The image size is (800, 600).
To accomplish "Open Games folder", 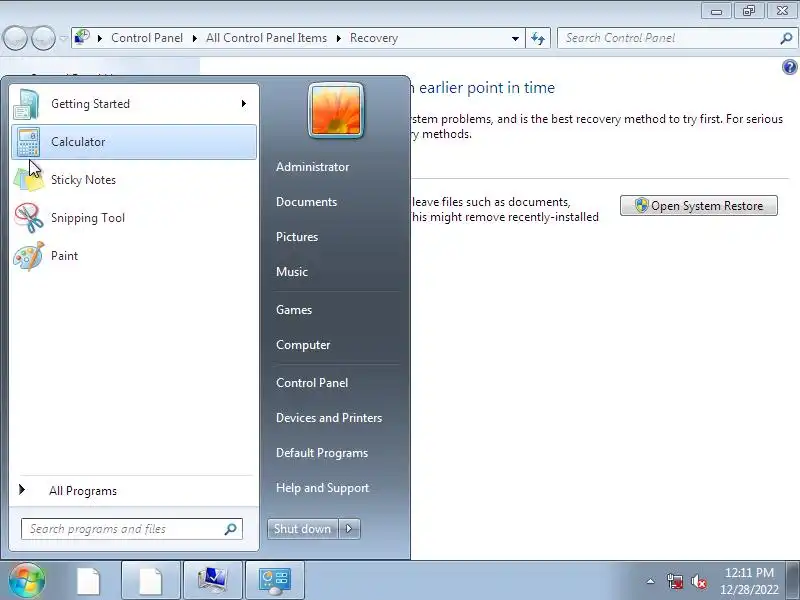I will 294,310.
